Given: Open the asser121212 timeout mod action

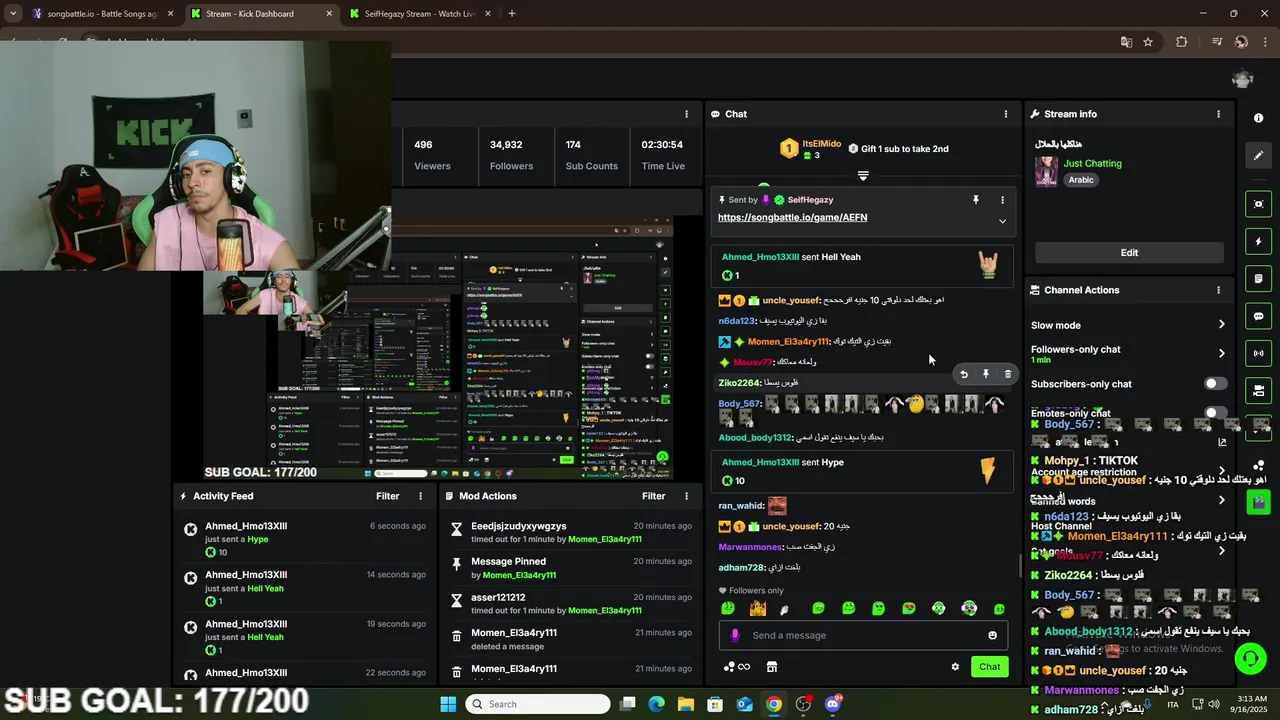Looking at the screenshot, I should [570, 604].
